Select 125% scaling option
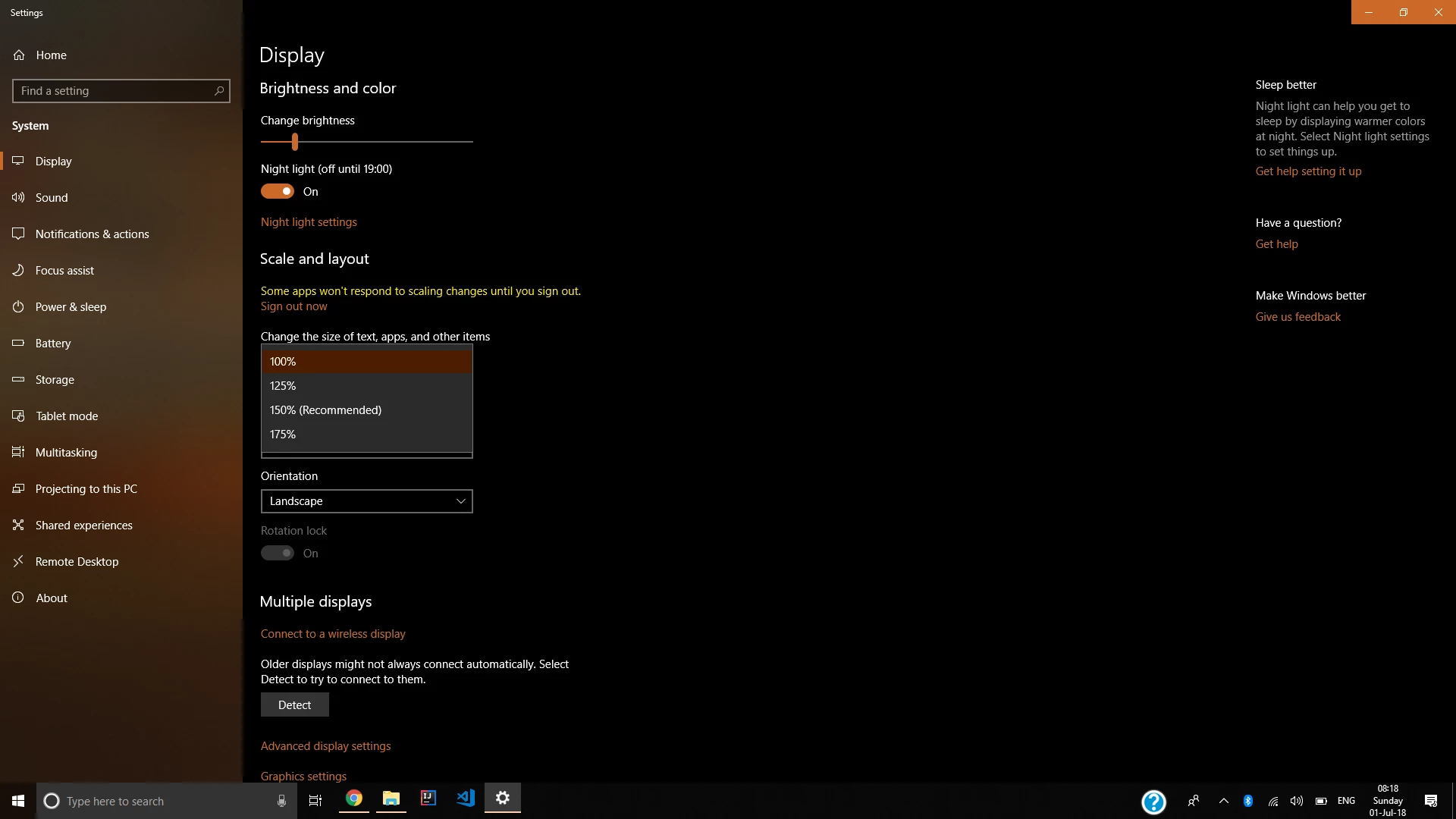 [x=366, y=386]
